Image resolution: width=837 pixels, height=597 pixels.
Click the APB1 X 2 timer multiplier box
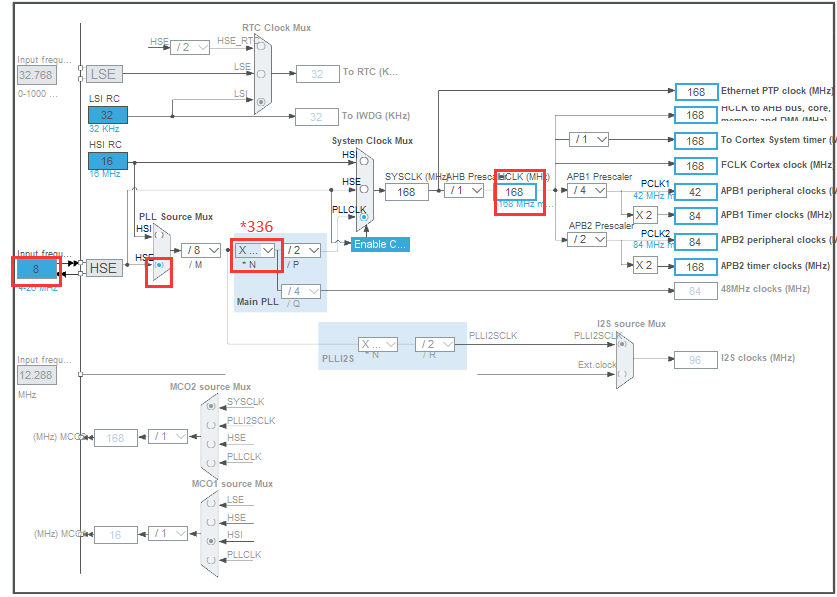645,215
